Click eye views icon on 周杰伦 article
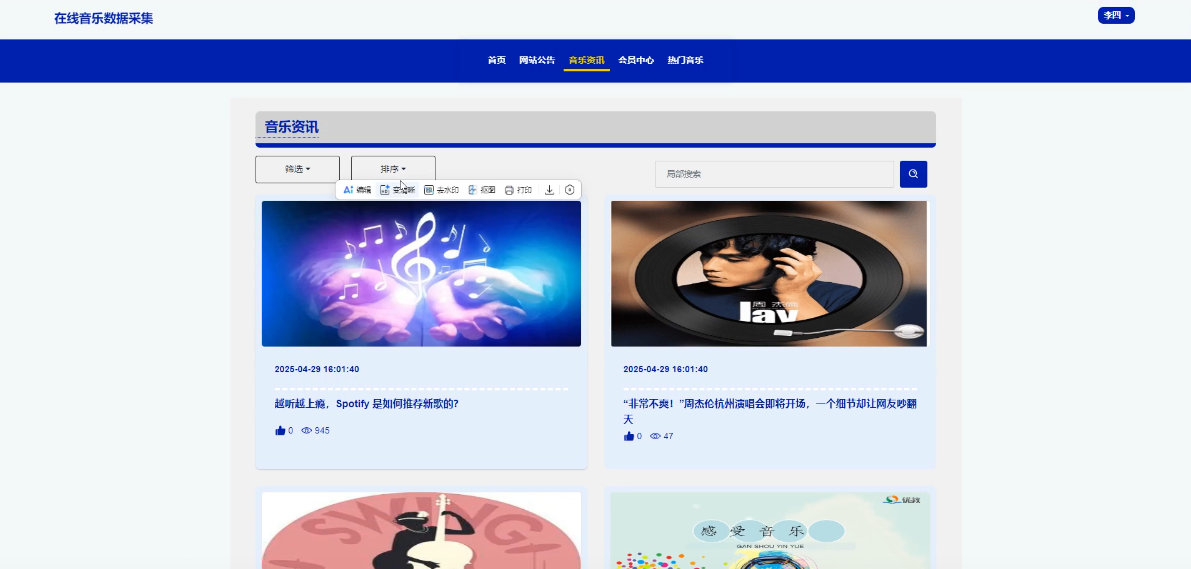The image size is (1191, 569). 656,436
